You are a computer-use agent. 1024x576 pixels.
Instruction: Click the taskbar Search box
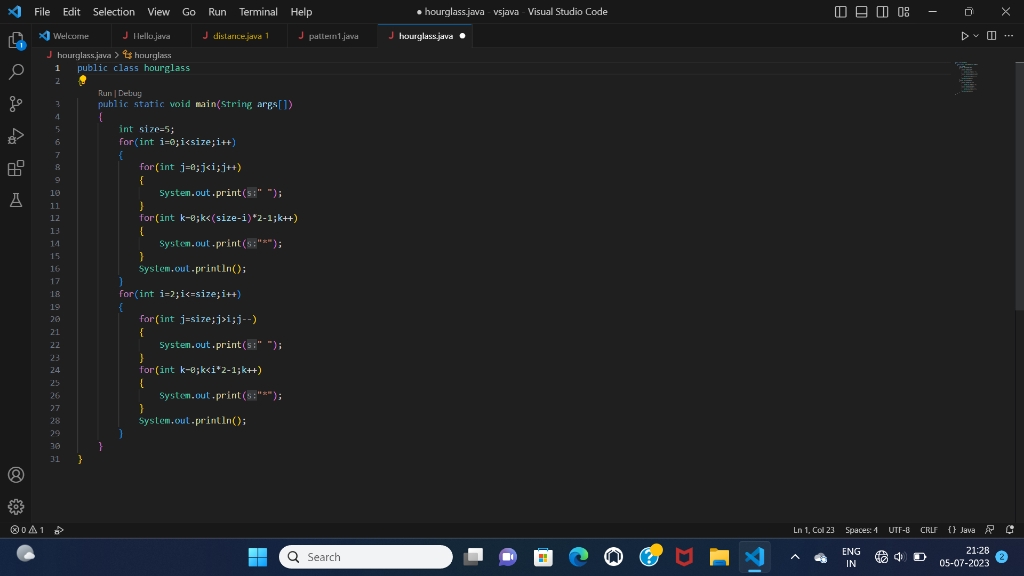tap(366, 557)
